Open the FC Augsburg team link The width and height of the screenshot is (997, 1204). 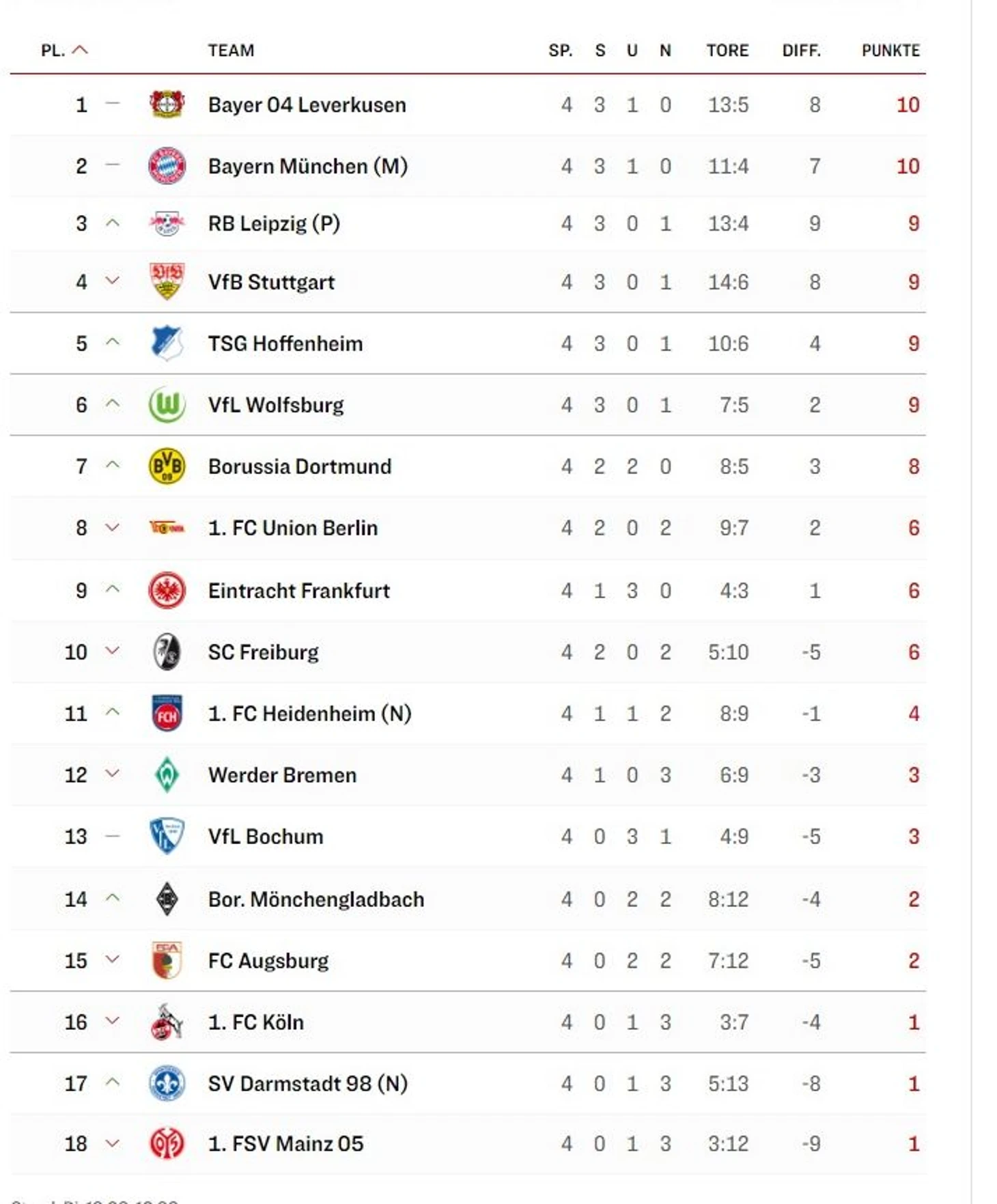268,961
